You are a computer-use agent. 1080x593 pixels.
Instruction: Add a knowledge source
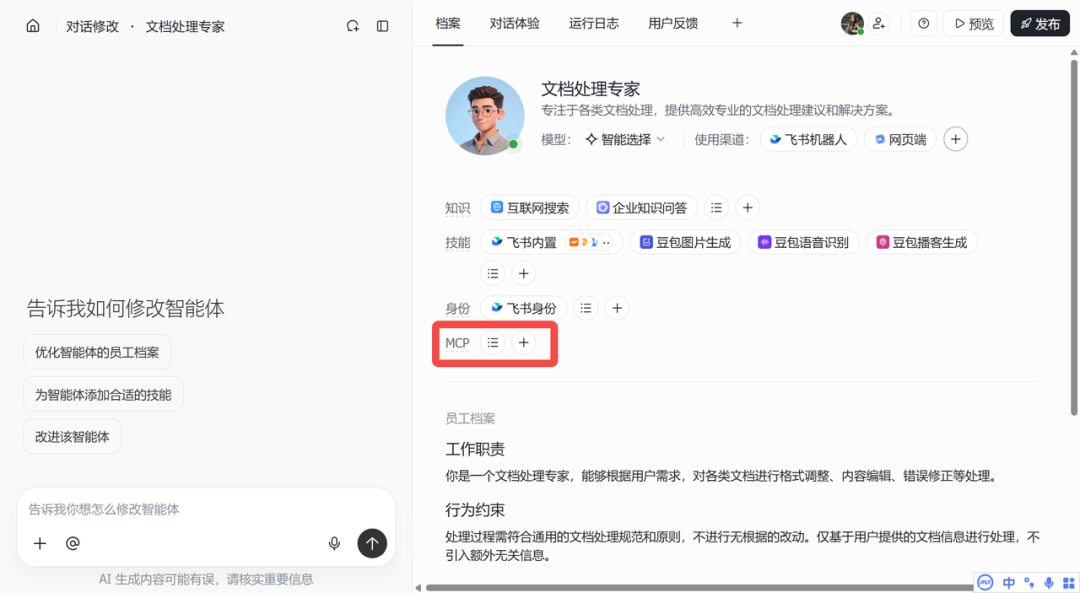(747, 207)
